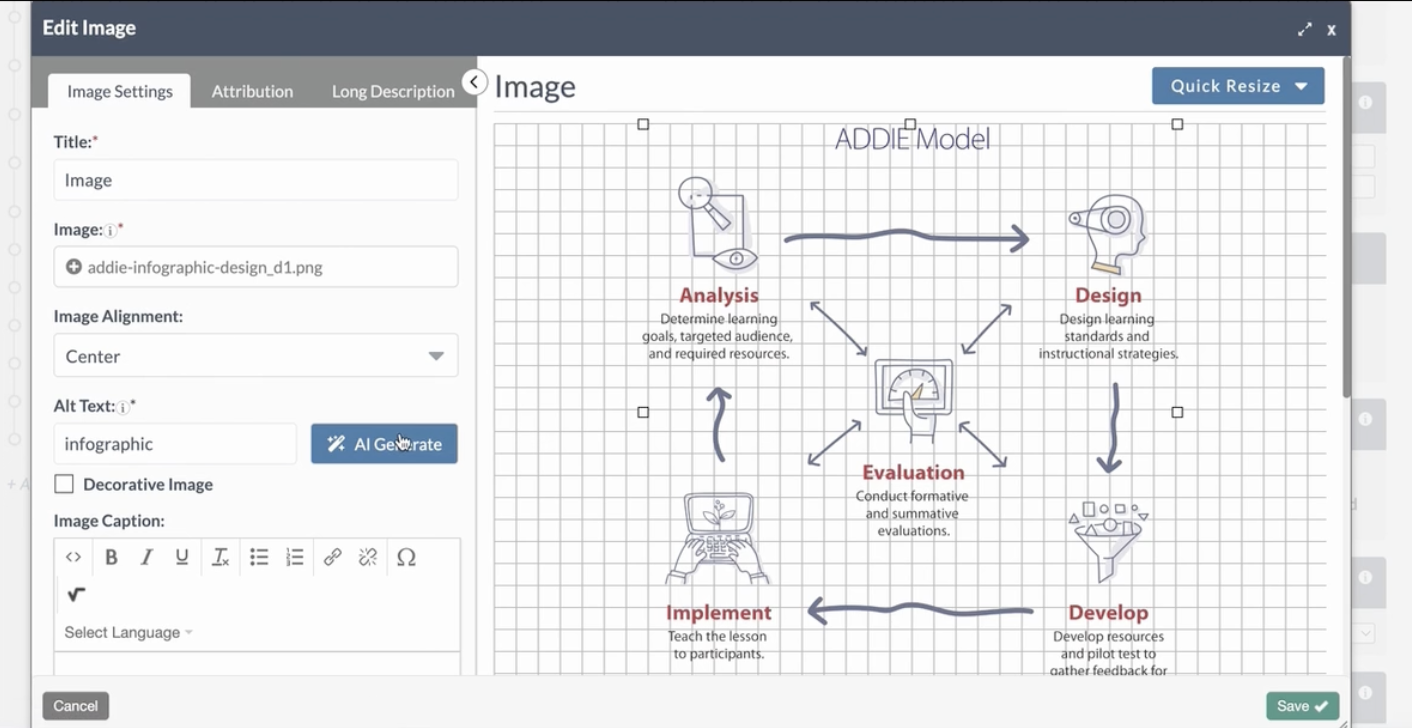Open the special characters Omega tool
The width and height of the screenshot is (1412, 728).
click(x=406, y=558)
